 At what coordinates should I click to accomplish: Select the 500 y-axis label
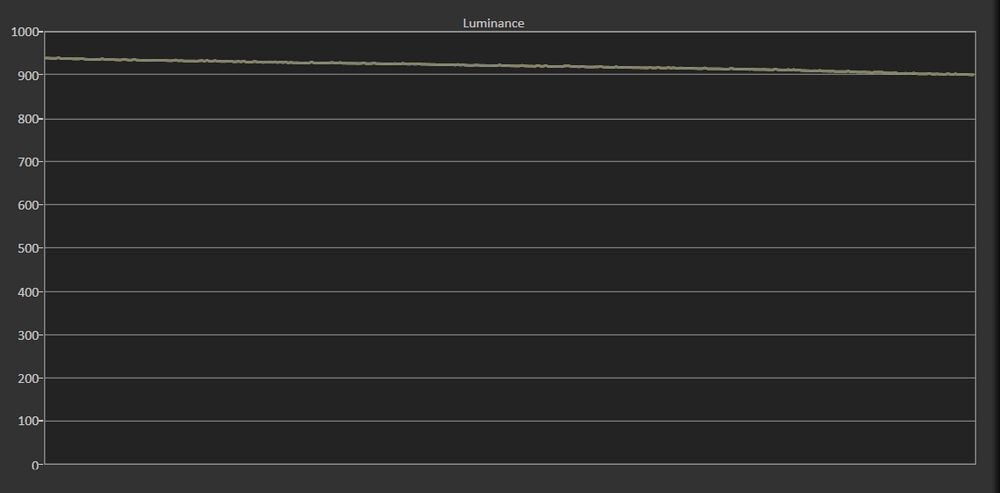(x=26, y=248)
